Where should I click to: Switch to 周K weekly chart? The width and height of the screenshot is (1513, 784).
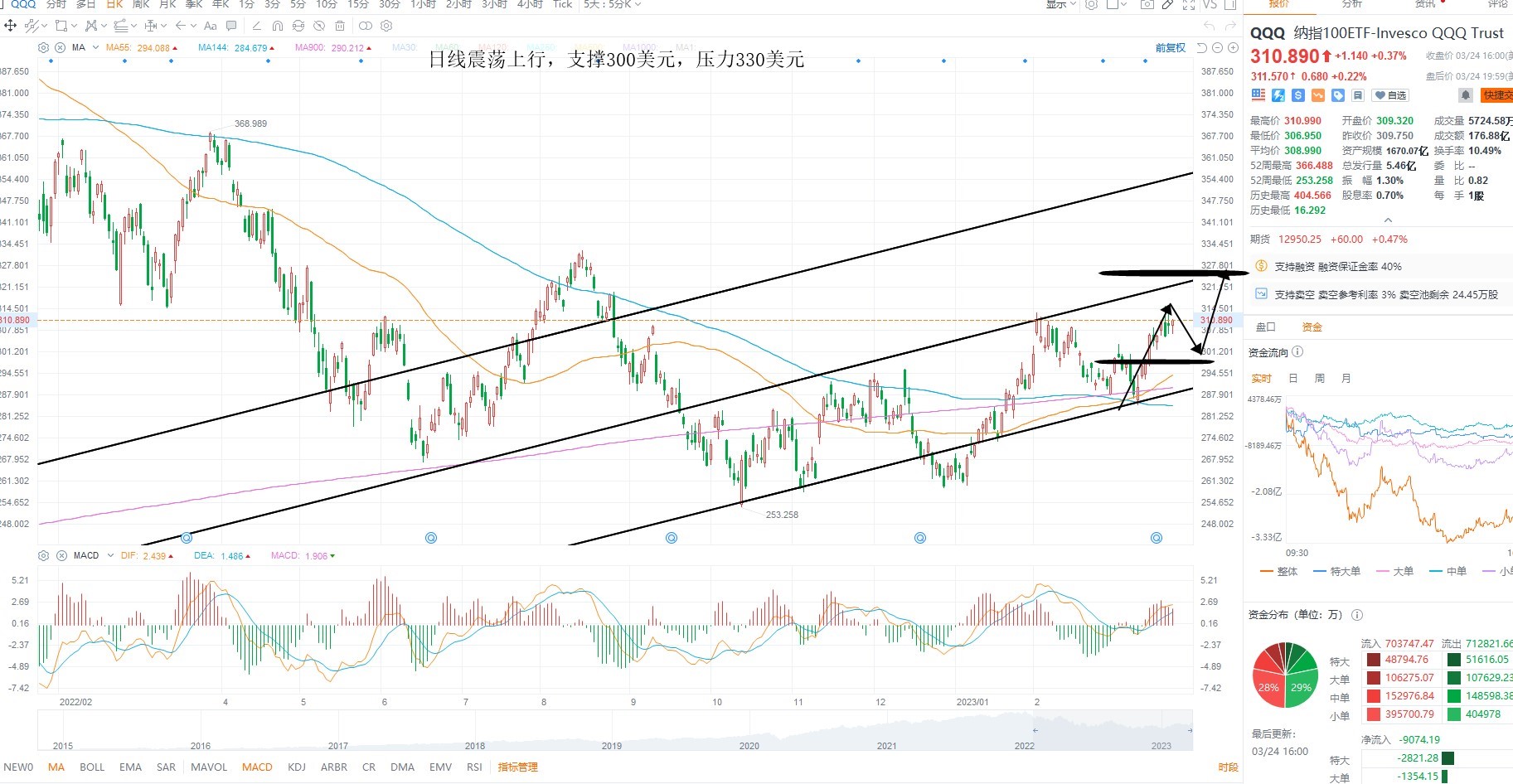coord(140,4)
